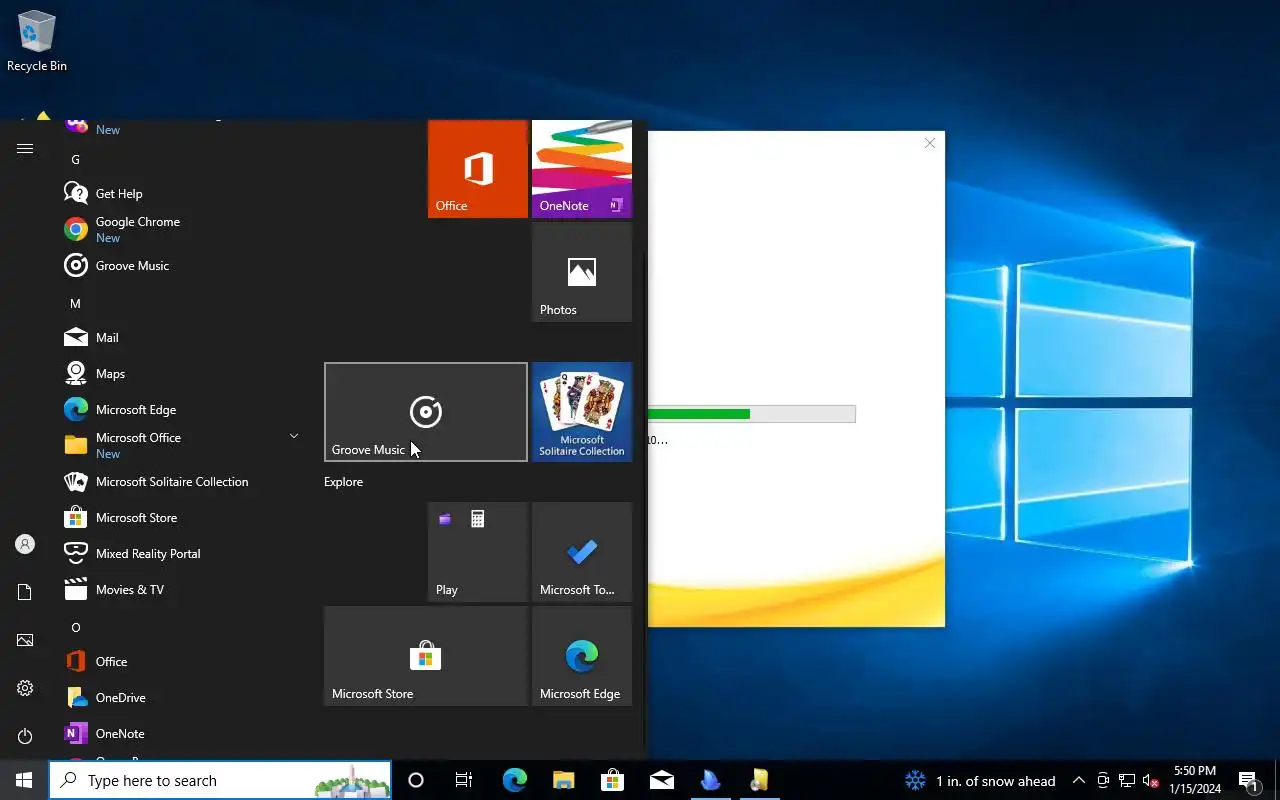The width and height of the screenshot is (1280, 800).
Task: Open Mail from the app list
Action: point(180,338)
